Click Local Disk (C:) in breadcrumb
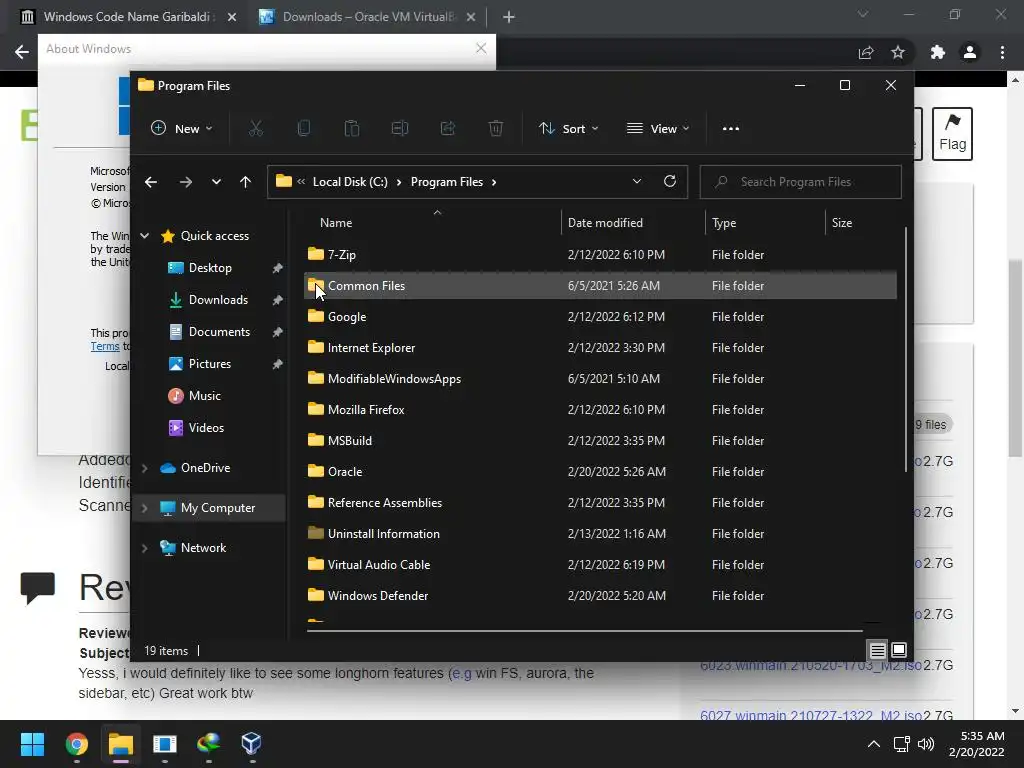The image size is (1024, 768). 350,182
